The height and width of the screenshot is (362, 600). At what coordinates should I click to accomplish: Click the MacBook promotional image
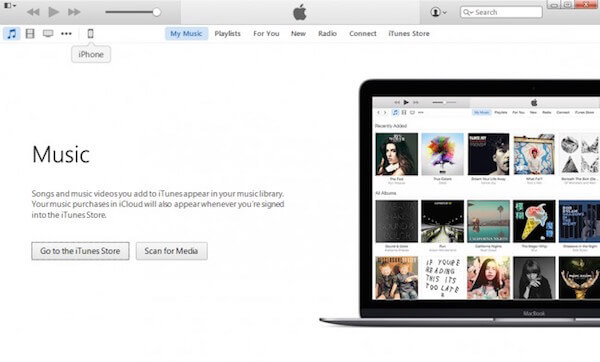tap(460, 203)
